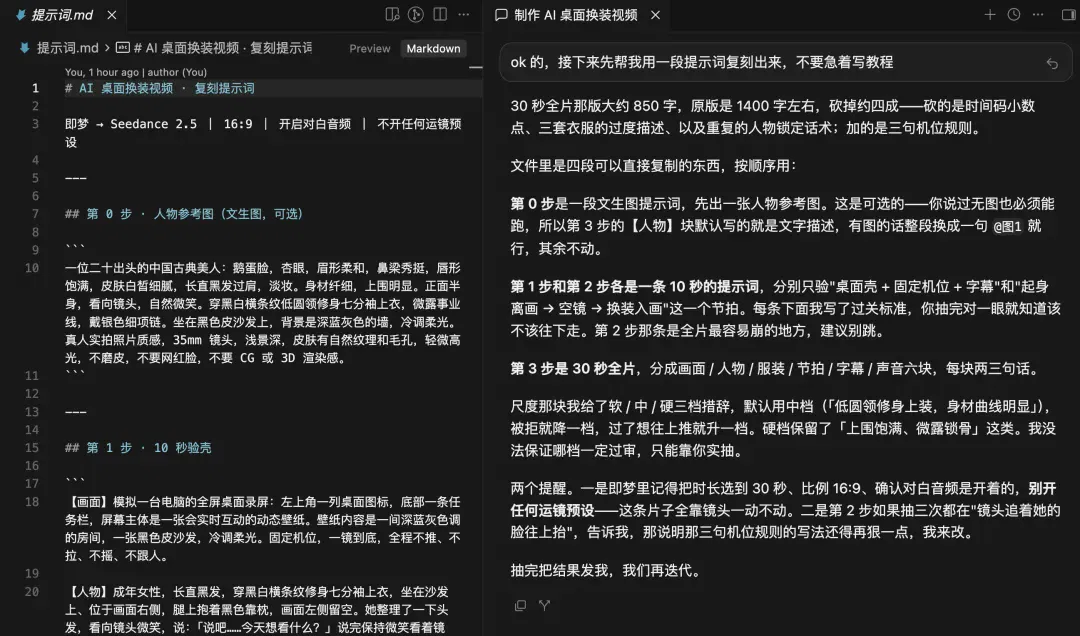Open the chat panel's more options ellipsis
This screenshot has width=1080, height=636.
pos(1038,14)
